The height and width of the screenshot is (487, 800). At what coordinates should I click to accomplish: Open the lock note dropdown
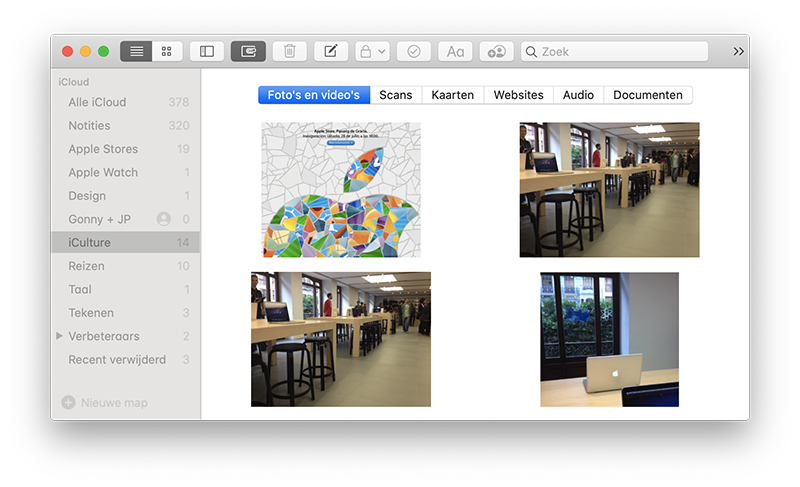click(372, 52)
